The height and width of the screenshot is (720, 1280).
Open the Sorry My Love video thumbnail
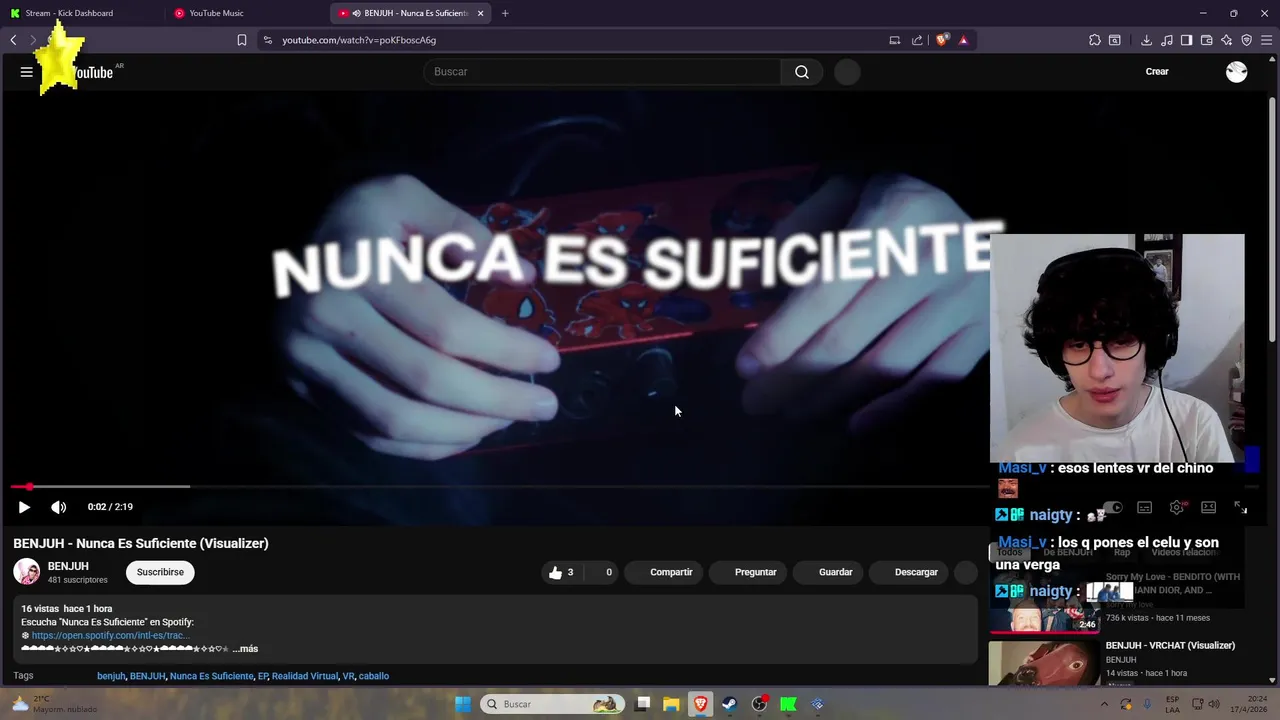pos(1044,603)
